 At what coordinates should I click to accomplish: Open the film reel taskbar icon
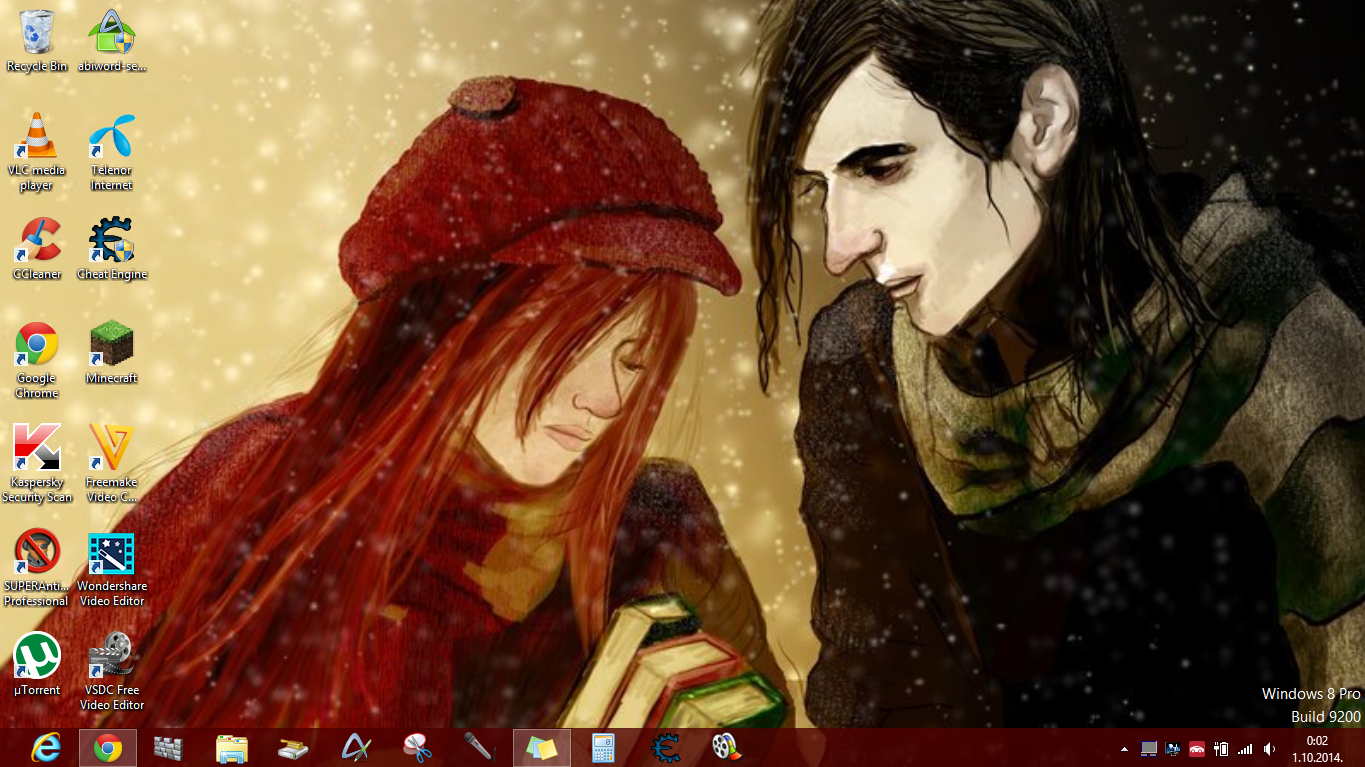727,748
